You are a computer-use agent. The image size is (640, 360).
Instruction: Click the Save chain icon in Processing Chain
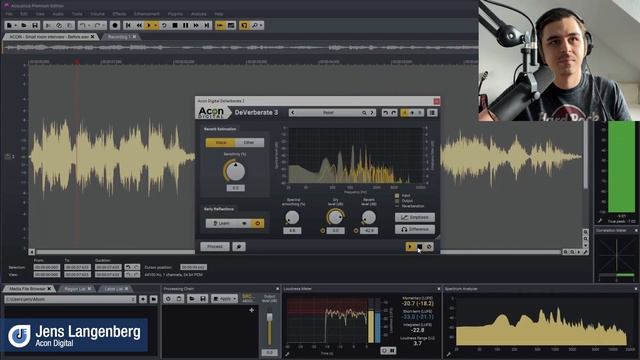click(203, 299)
